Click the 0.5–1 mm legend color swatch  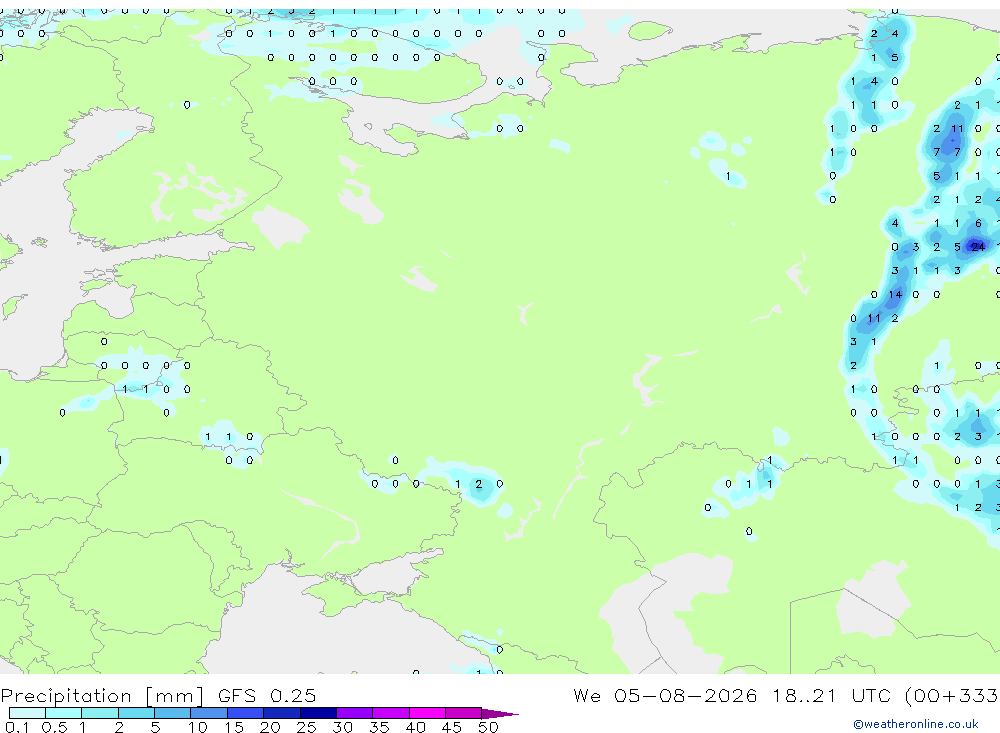(64, 713)
